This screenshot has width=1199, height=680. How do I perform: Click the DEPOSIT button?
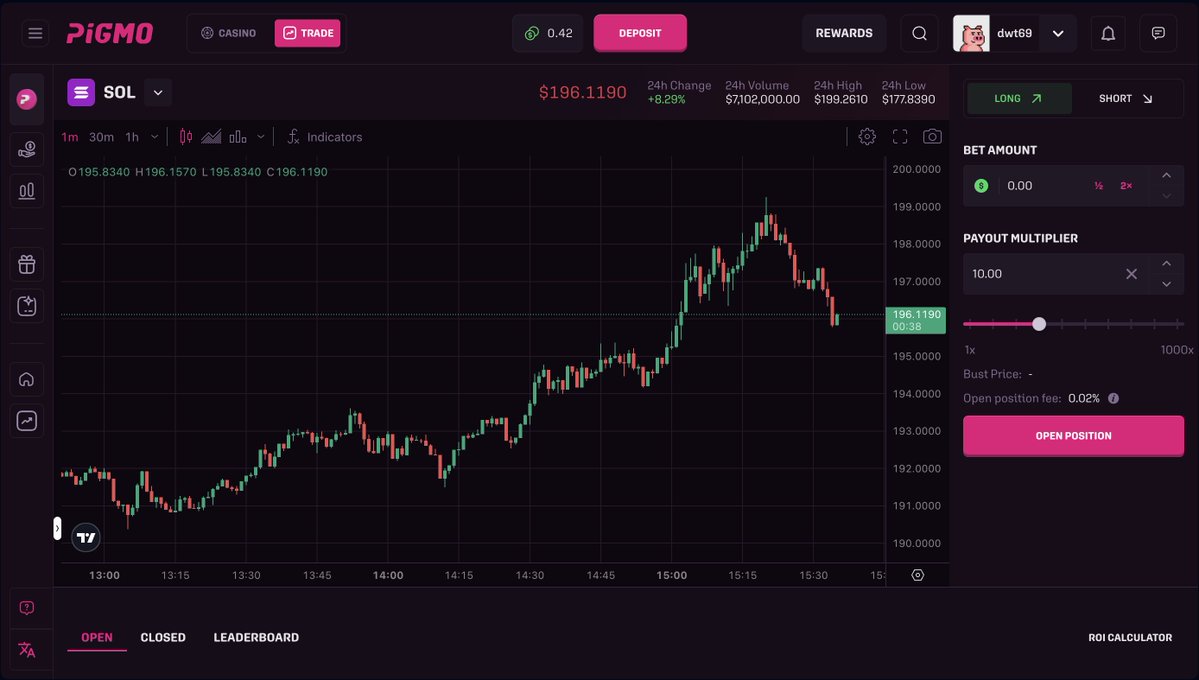coord(640,33)
